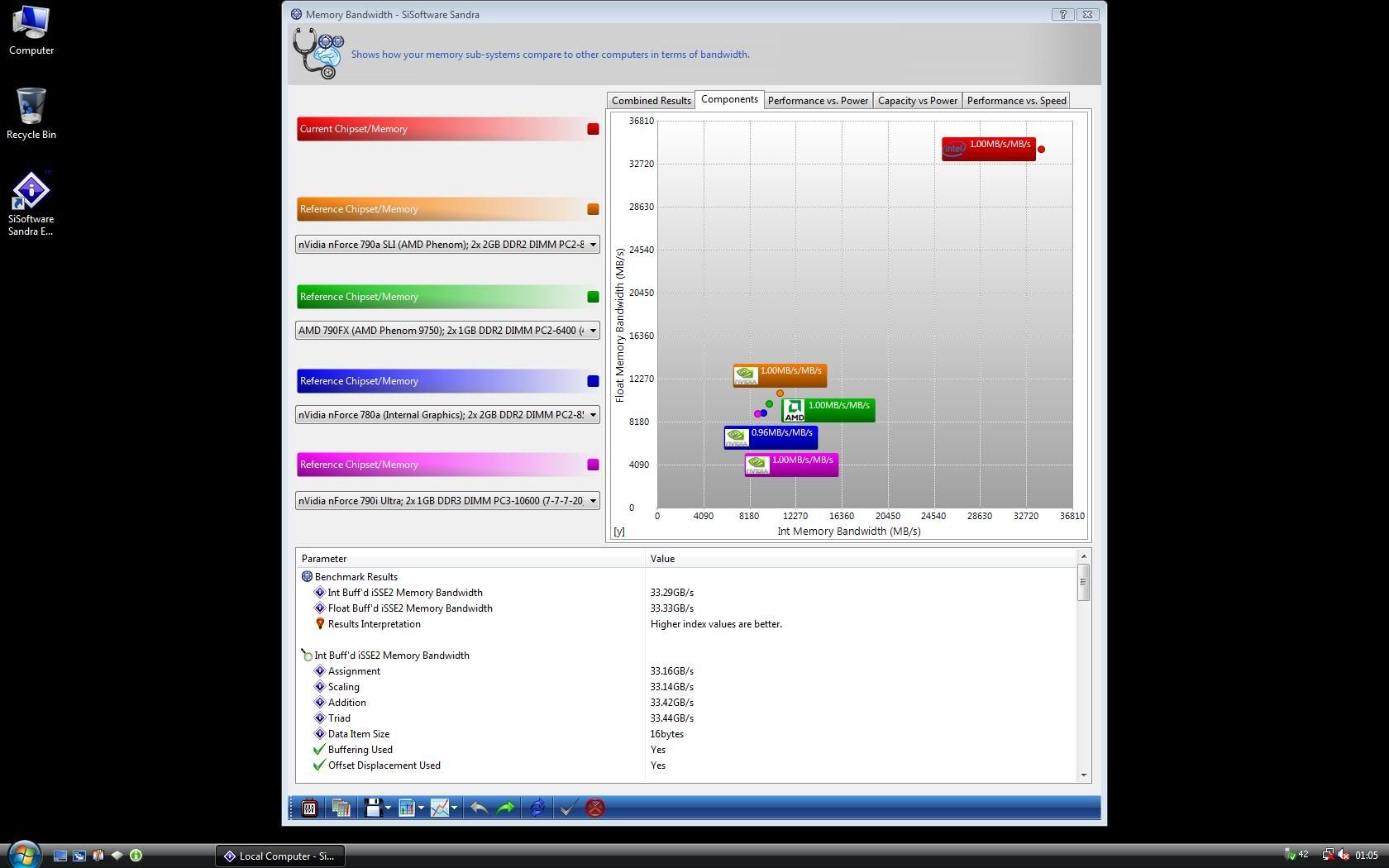
Task: Open the SiSoftware Sandra desktop shortcut
Action: click(x=31, y=204)
